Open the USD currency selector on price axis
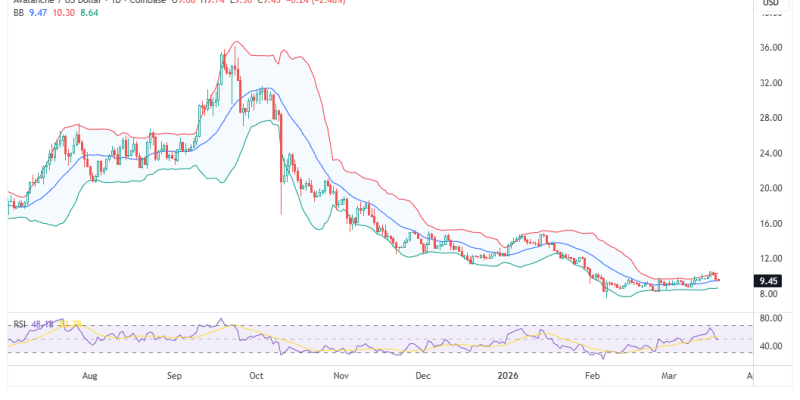 coord(770,3)
